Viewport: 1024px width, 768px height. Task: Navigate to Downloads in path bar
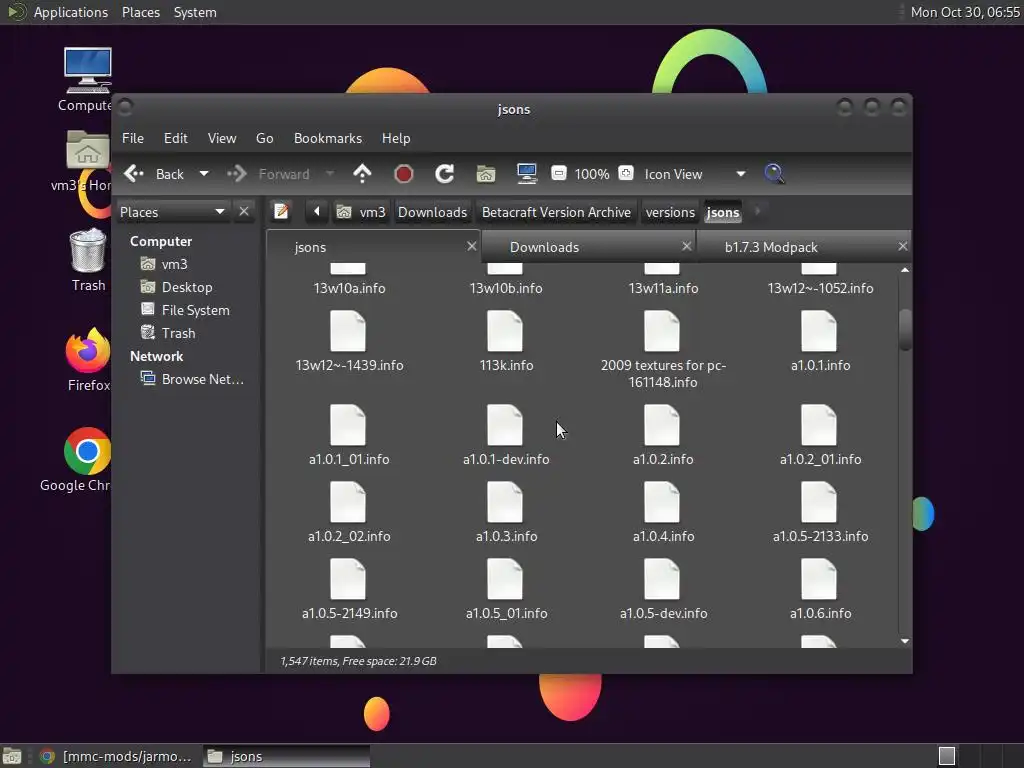(432, 212)
